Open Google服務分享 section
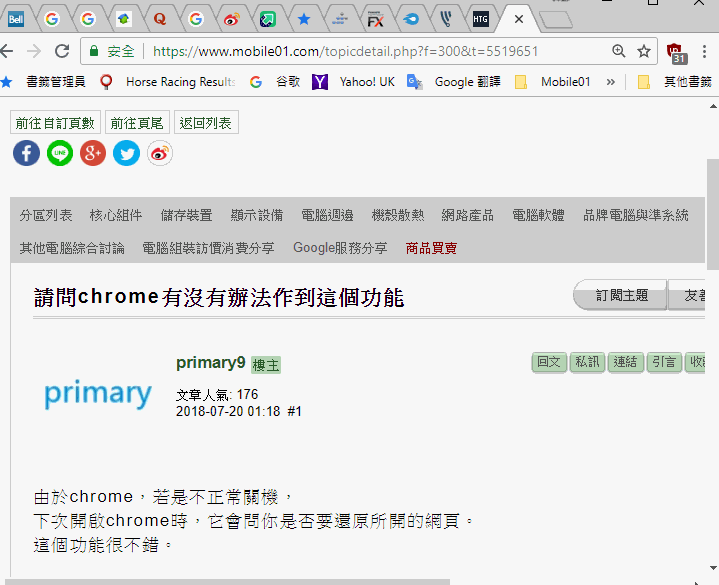 (x=340, y=248)
